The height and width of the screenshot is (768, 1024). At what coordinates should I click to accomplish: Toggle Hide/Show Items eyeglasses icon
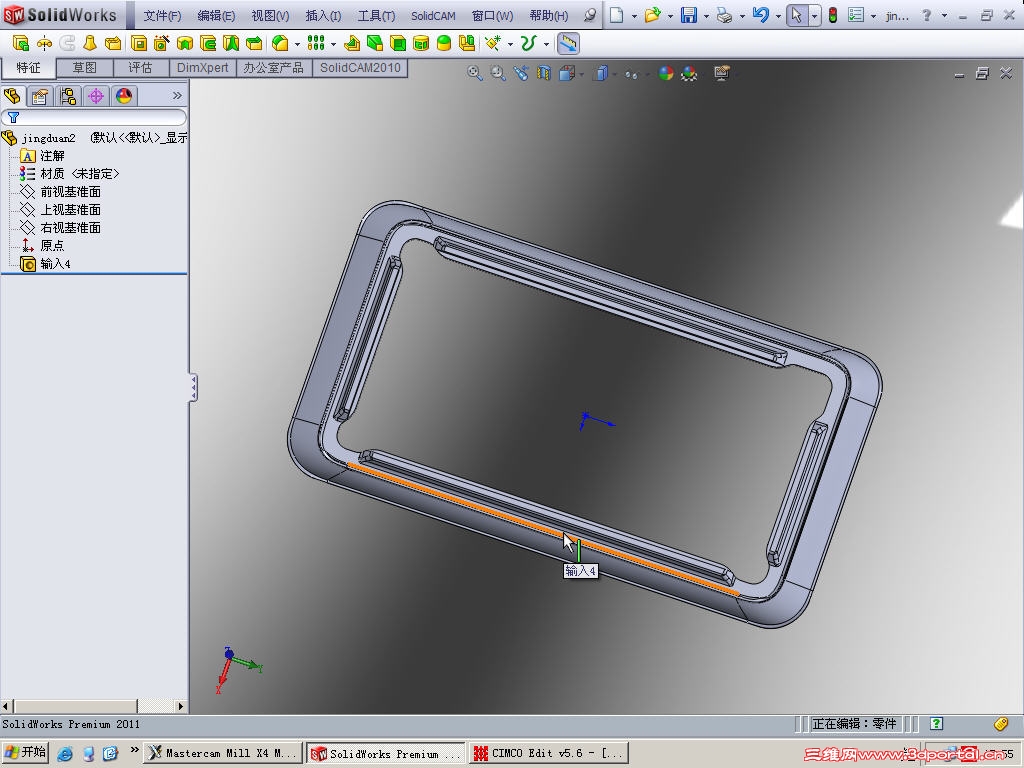(630, 73)
